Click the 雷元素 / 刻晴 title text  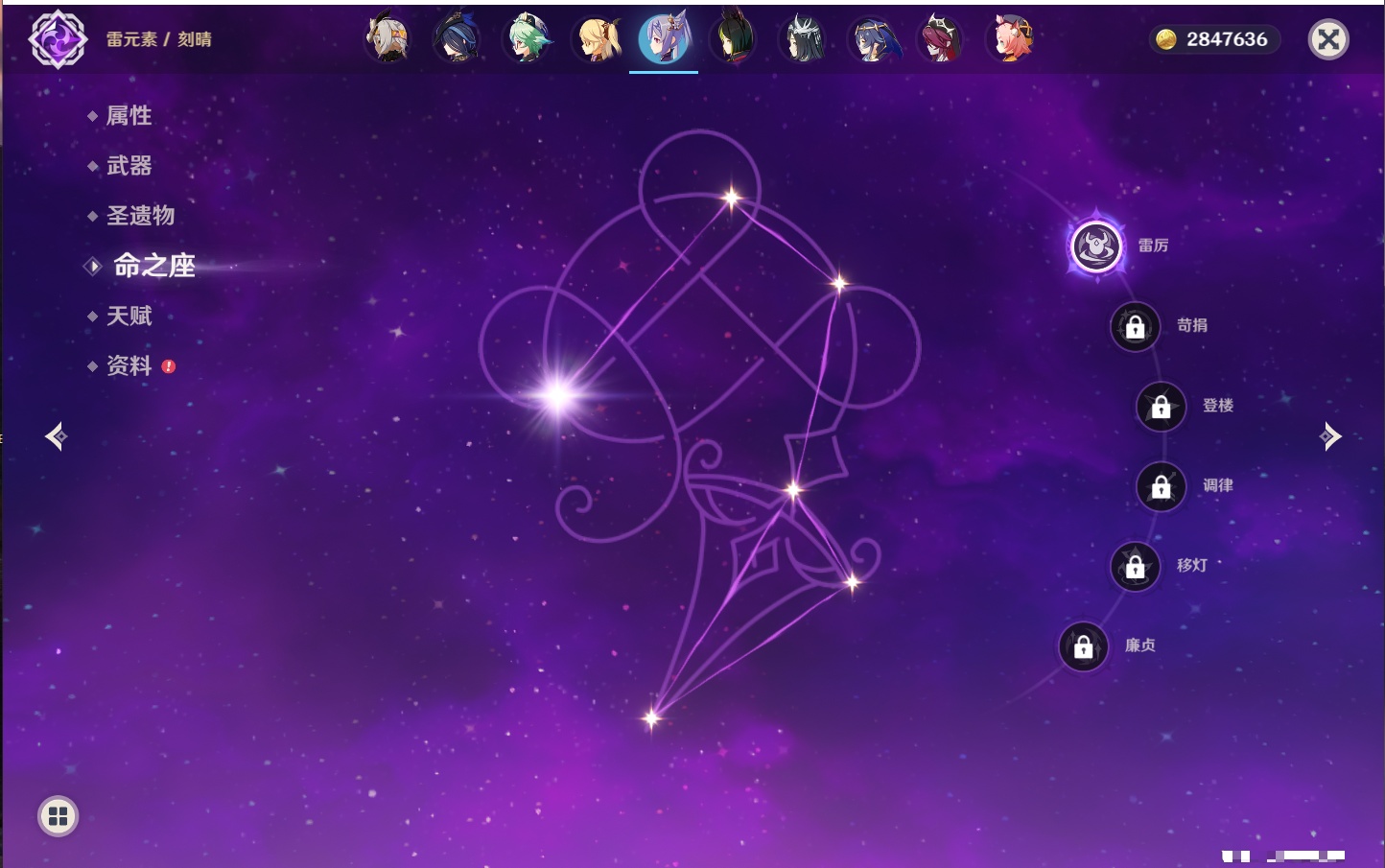click(159, 39)
